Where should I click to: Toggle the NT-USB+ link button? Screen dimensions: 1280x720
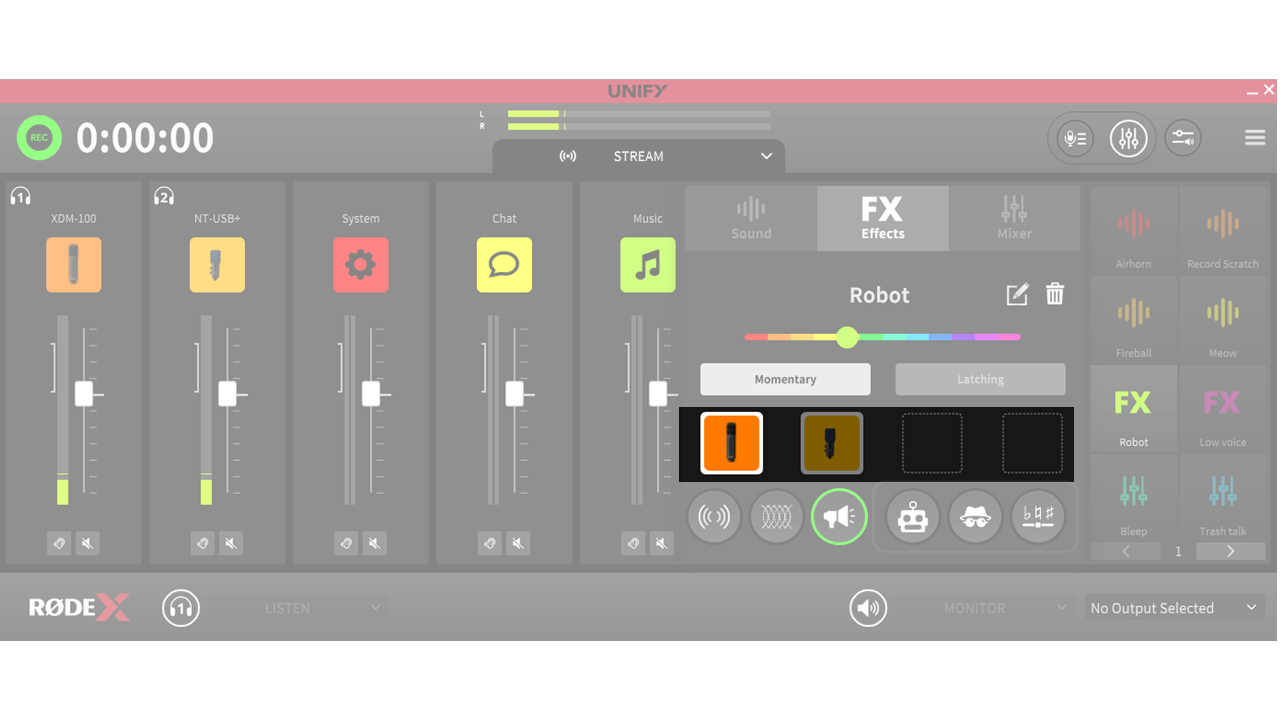click(x=202, y=543)
